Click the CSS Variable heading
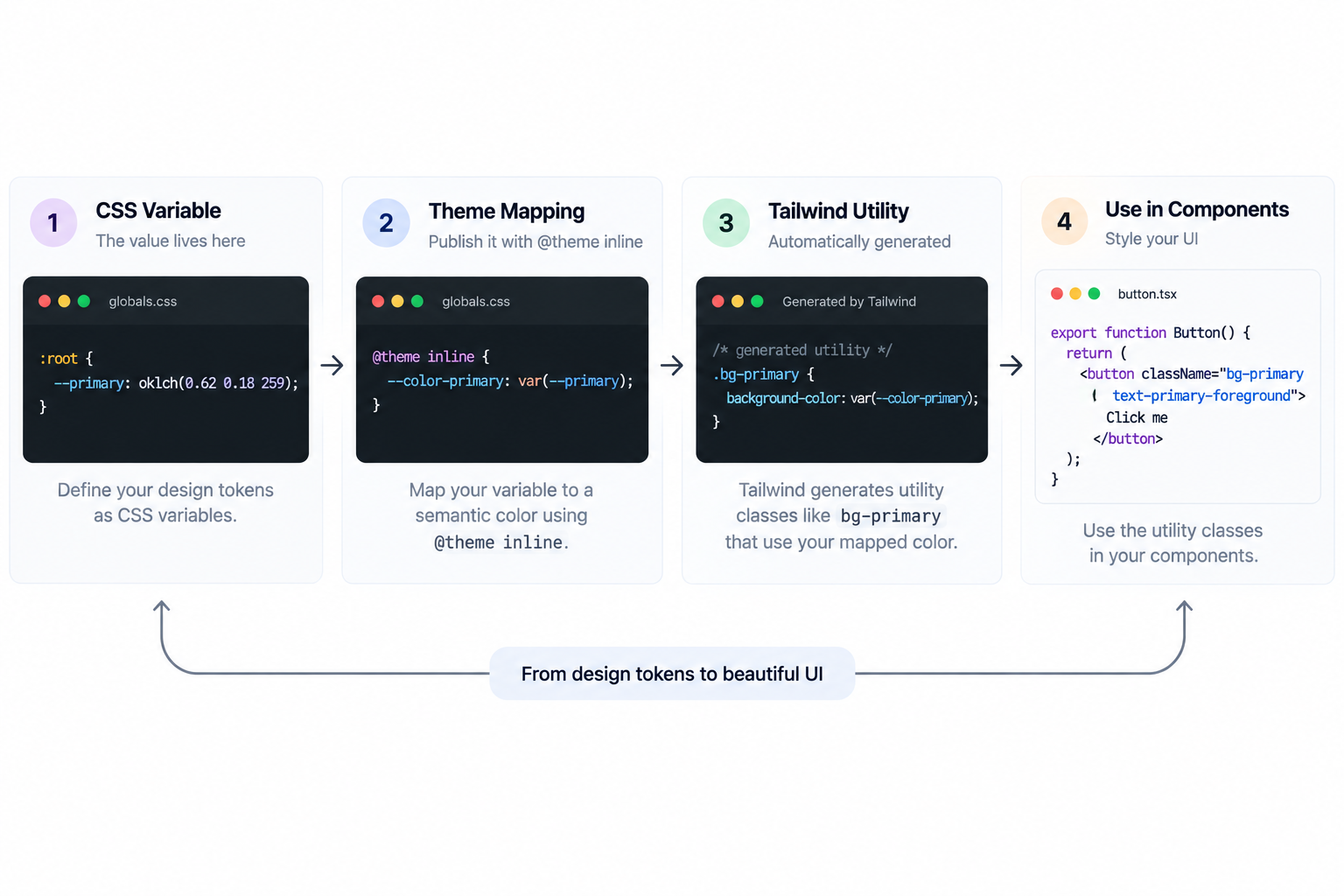The width and height of the screenshot is (1344, 896). (158, 211)
